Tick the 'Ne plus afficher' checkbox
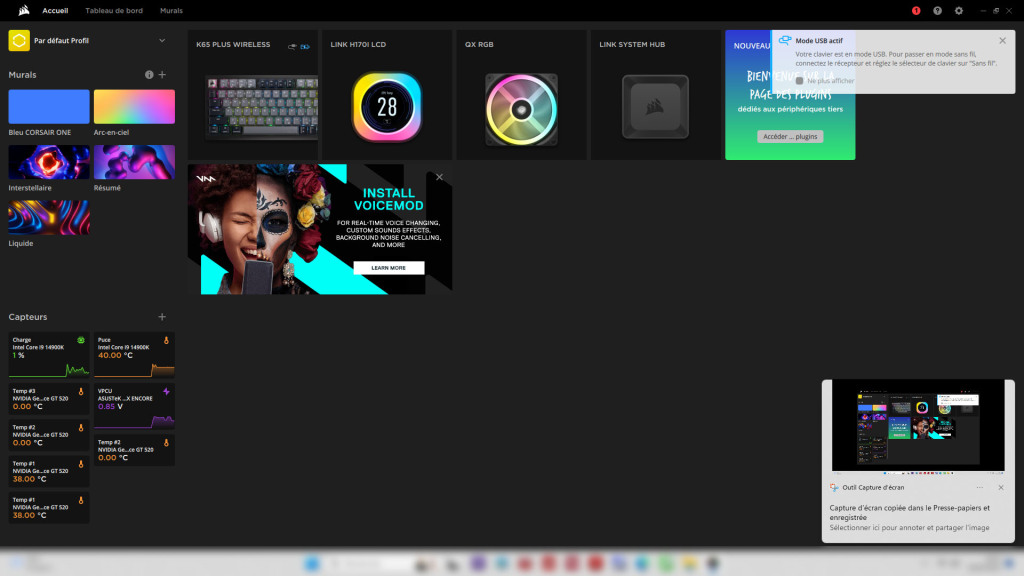This screenshot has width=1024, height=576. (799, 81)
